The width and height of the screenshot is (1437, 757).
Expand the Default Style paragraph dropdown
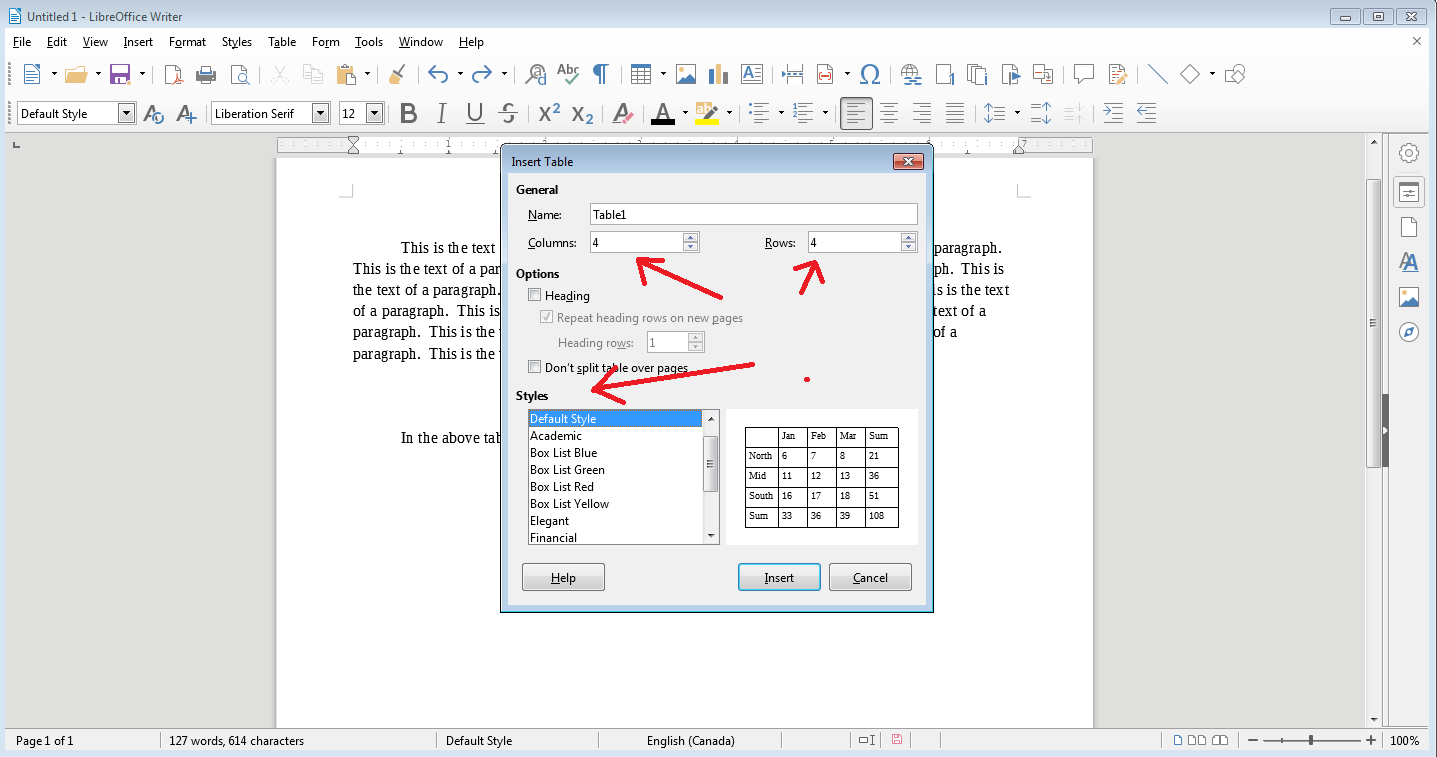coord(126,114)
